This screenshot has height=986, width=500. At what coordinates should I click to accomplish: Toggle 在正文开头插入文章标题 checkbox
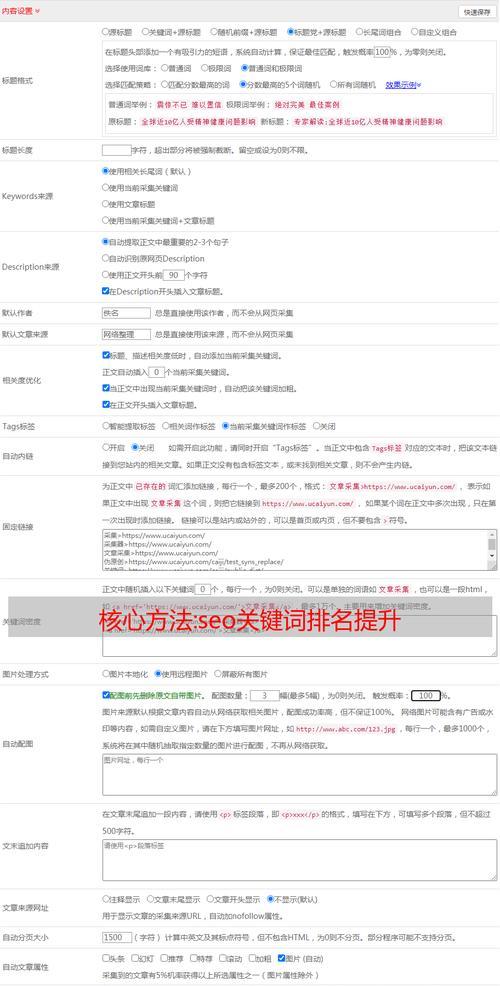pyautogui.click(x=105, y=404)
